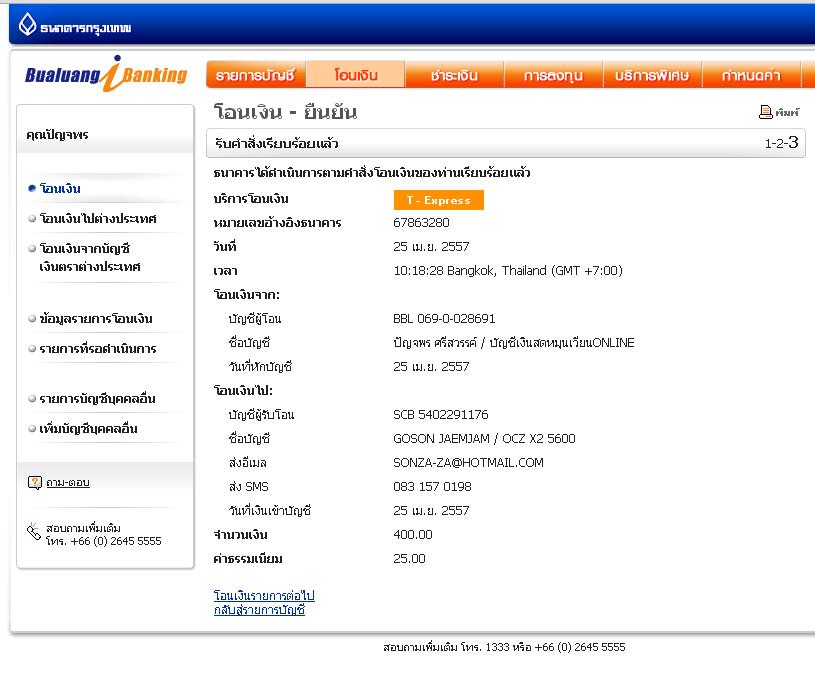815x684 pixels.
Task: Open the รายการบัญชี tab
Action: [x=256, y=75]
